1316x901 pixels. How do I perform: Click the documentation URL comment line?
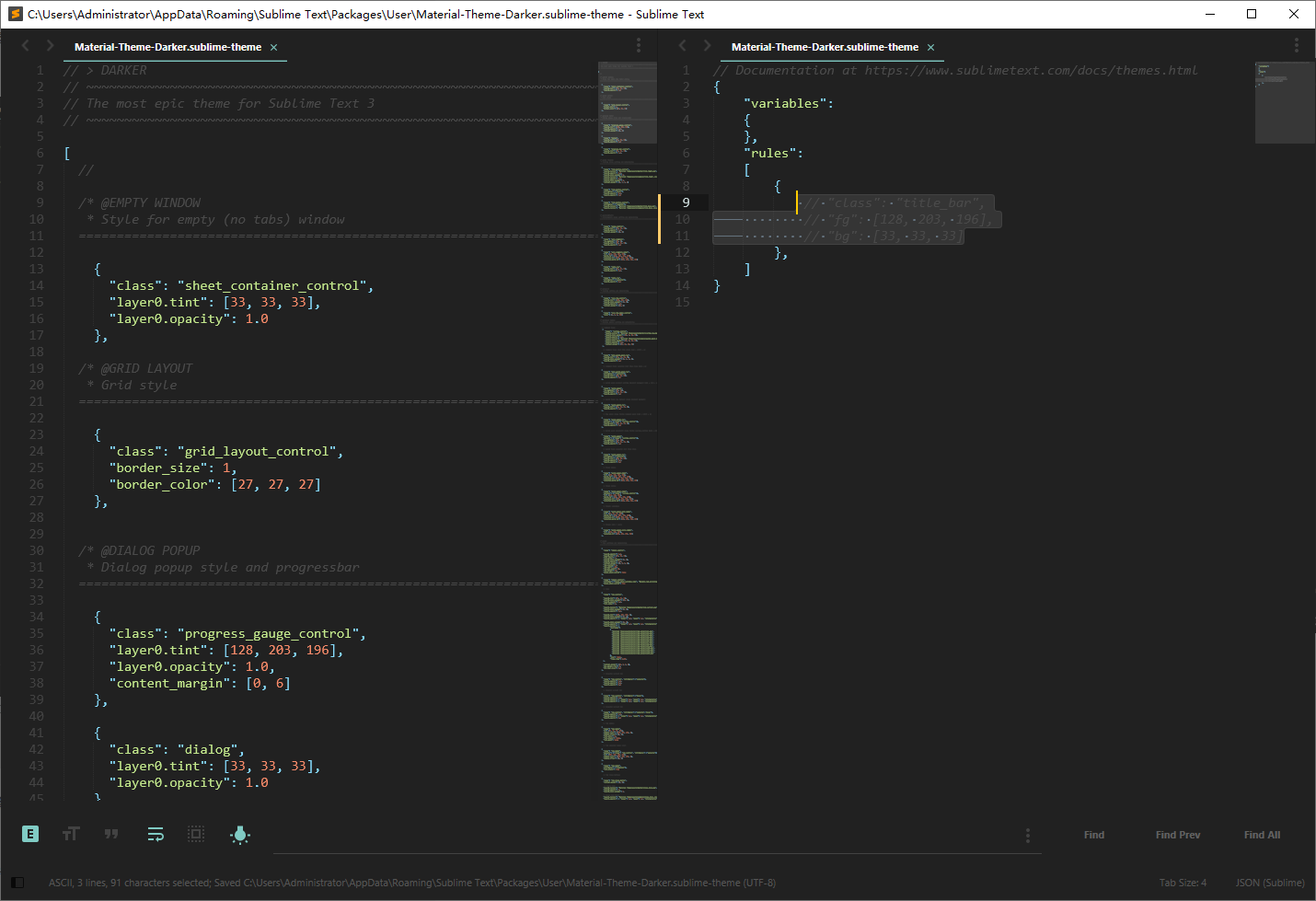[x=955, y=70]
